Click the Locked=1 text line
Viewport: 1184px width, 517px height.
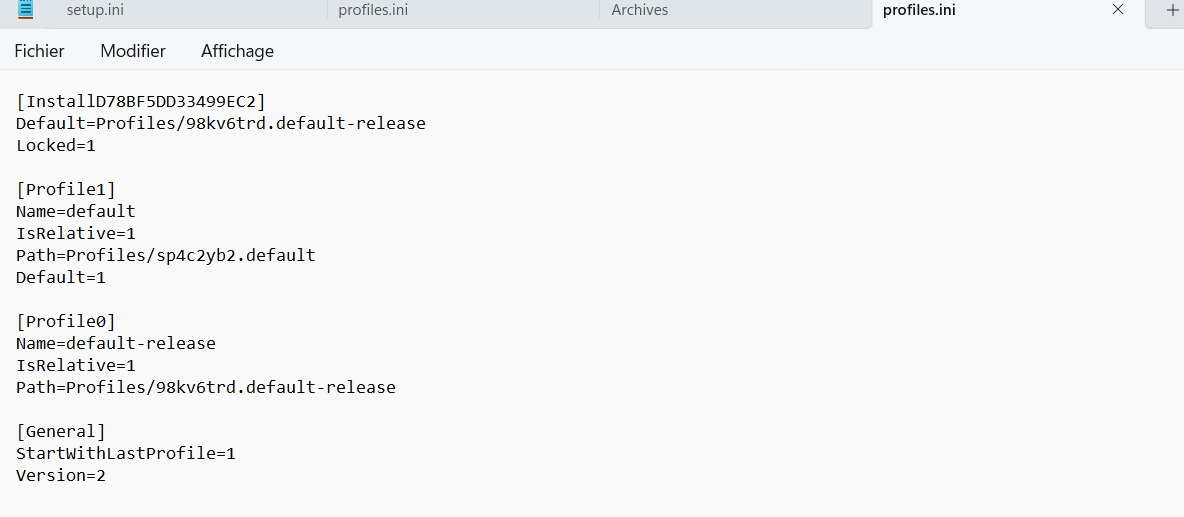coord(56,145)
